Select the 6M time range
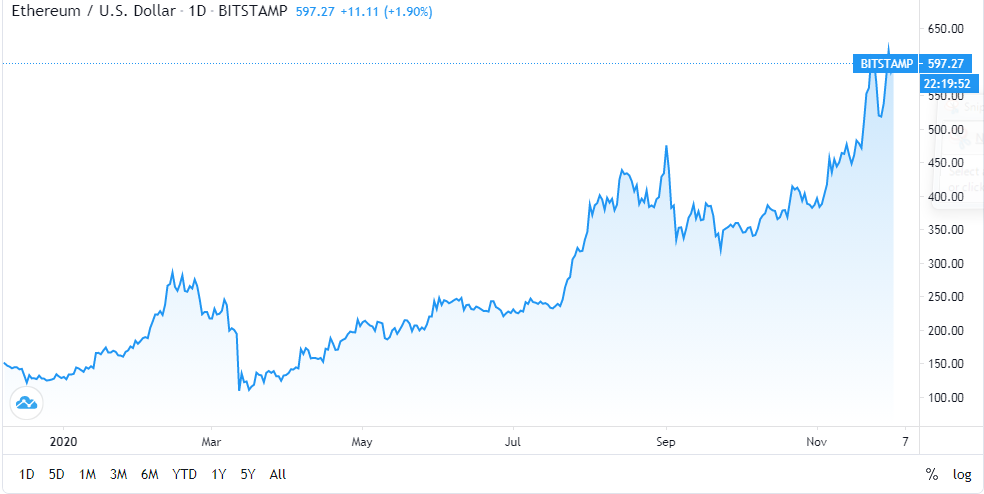 [x=149, y=475]
